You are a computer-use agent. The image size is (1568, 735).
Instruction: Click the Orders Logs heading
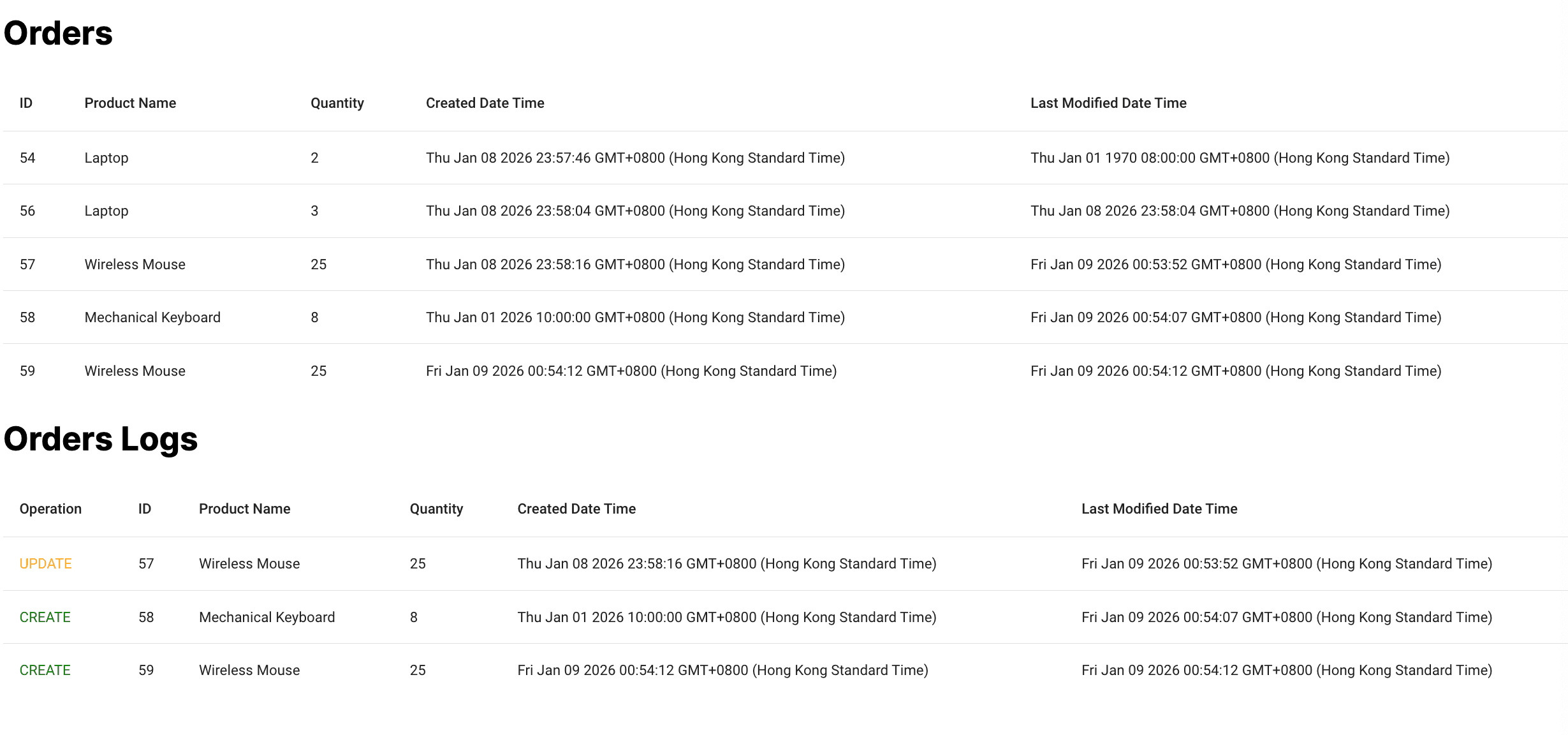click(101, 439)
